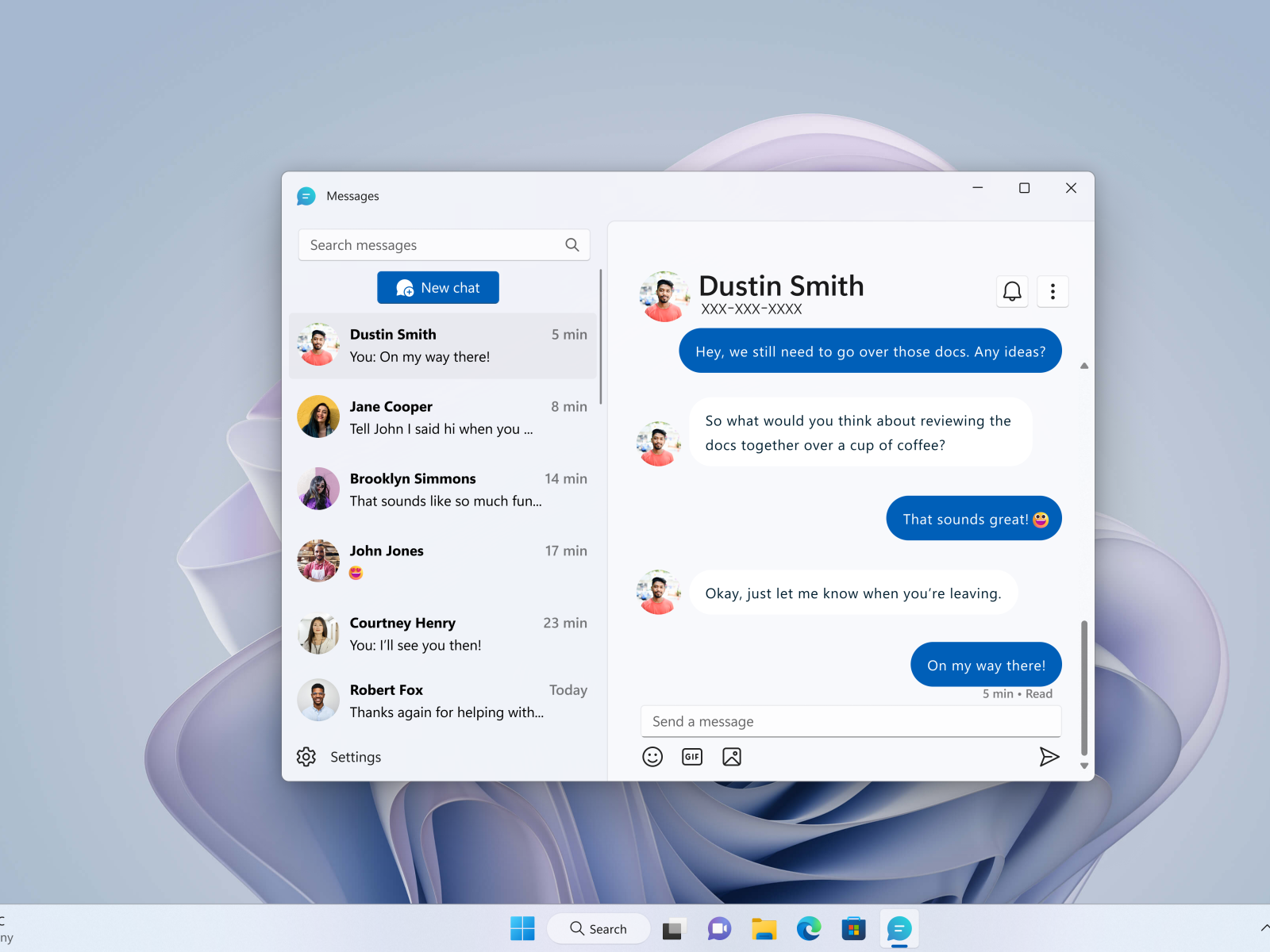Attach an image to the message
The height and width of the screenshot is (952, 1270).
coord(731,756)
